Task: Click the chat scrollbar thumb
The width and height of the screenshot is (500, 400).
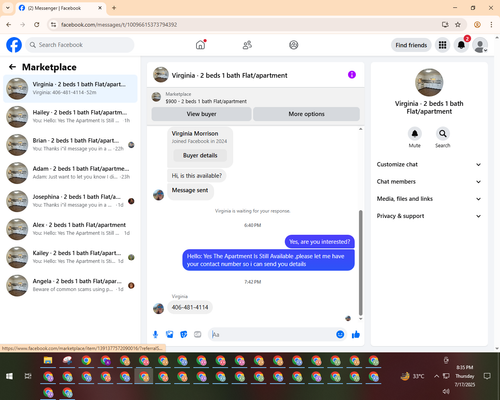Action: (x=360, y=262)
